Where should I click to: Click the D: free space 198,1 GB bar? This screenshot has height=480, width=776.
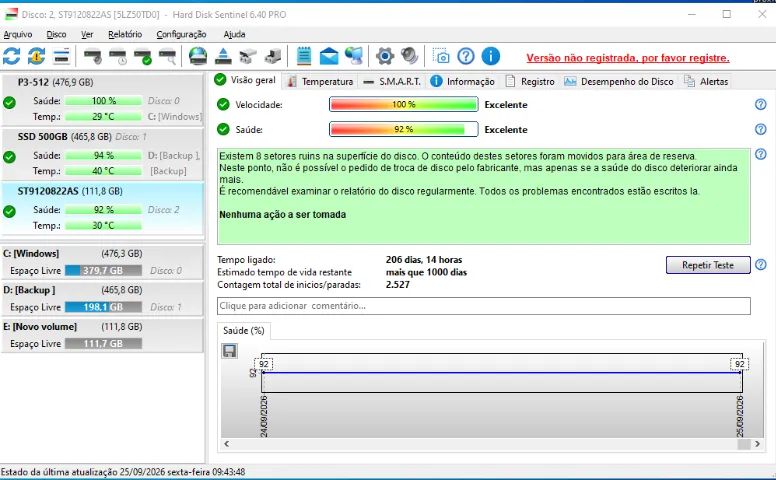pos(103,307)
